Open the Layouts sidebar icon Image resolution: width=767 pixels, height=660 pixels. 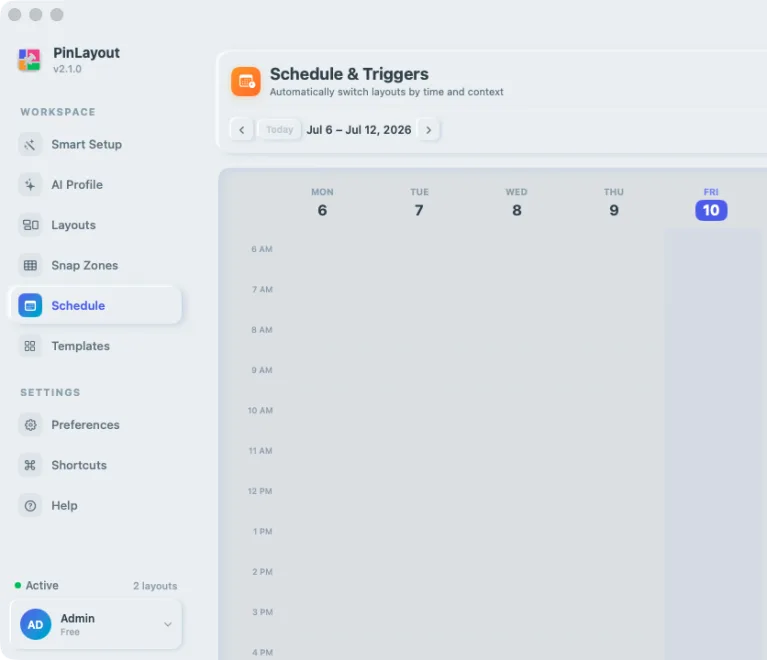(x=30, y=225)
